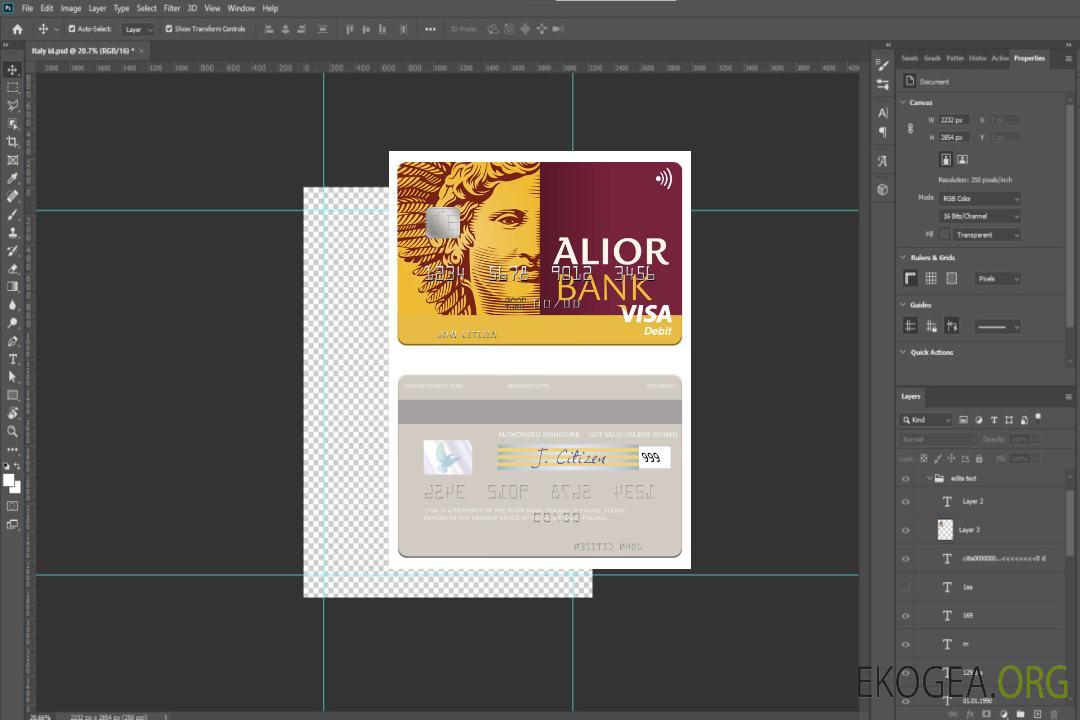Image resolution: width=1080 pixels, height=720 pixels.
Task: Toggle the rulers icon in Rulers & Grids
Action: (910, 278)
